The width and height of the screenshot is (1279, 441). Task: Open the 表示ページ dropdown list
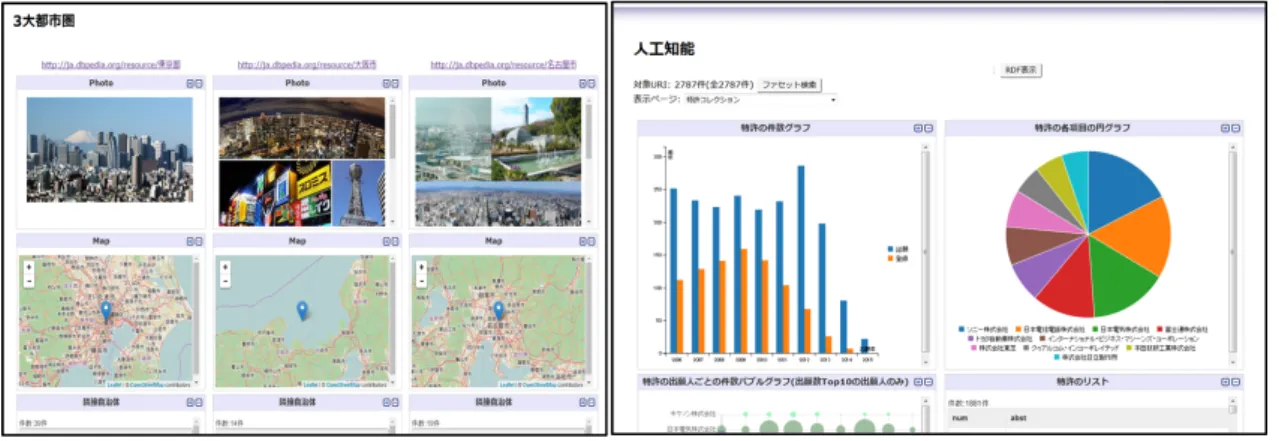point(760,100)
